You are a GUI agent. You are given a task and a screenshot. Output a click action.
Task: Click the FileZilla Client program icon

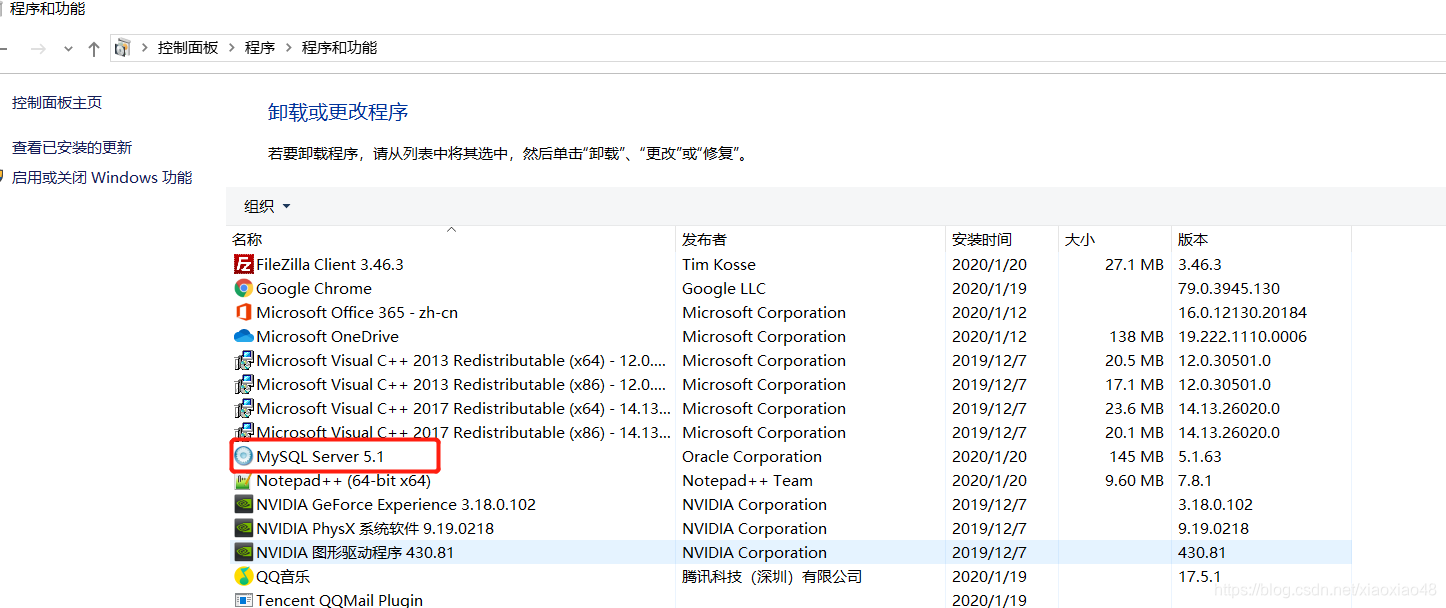(x=243, y=265)
